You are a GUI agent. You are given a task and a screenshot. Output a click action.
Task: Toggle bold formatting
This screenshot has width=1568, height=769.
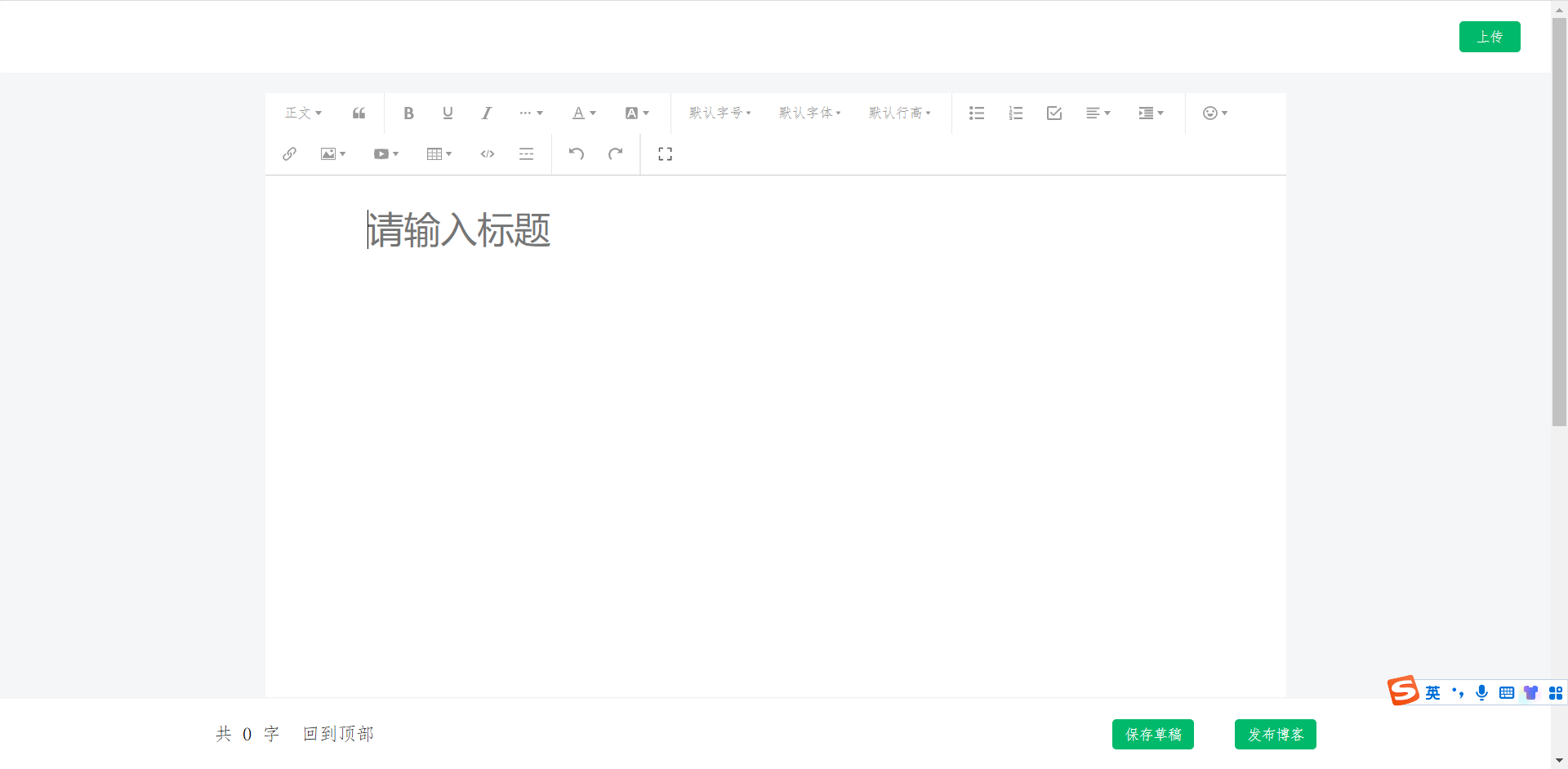tap(408, 113)
